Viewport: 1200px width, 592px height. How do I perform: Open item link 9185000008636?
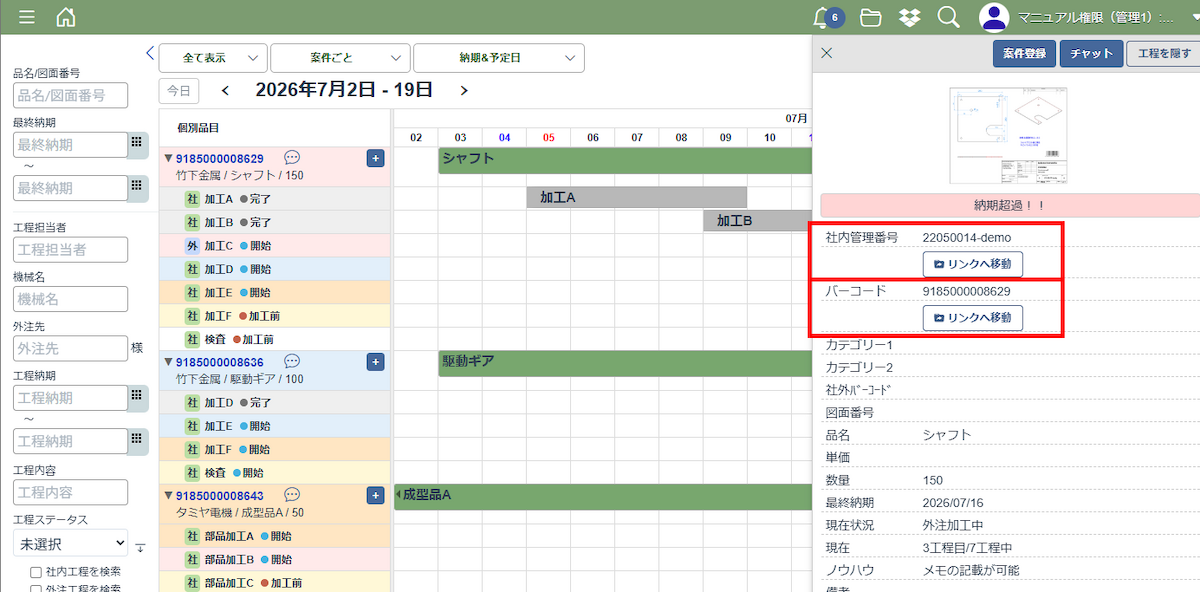tap(220, 361)
